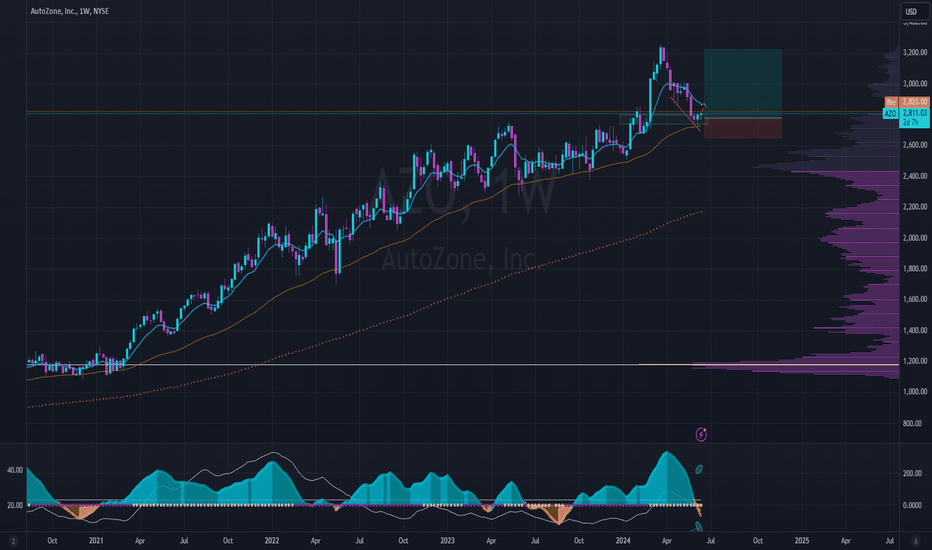
Task: Click the chart title AutoZone, Inc., 1W, NYSE
Action: pos(70,11)
